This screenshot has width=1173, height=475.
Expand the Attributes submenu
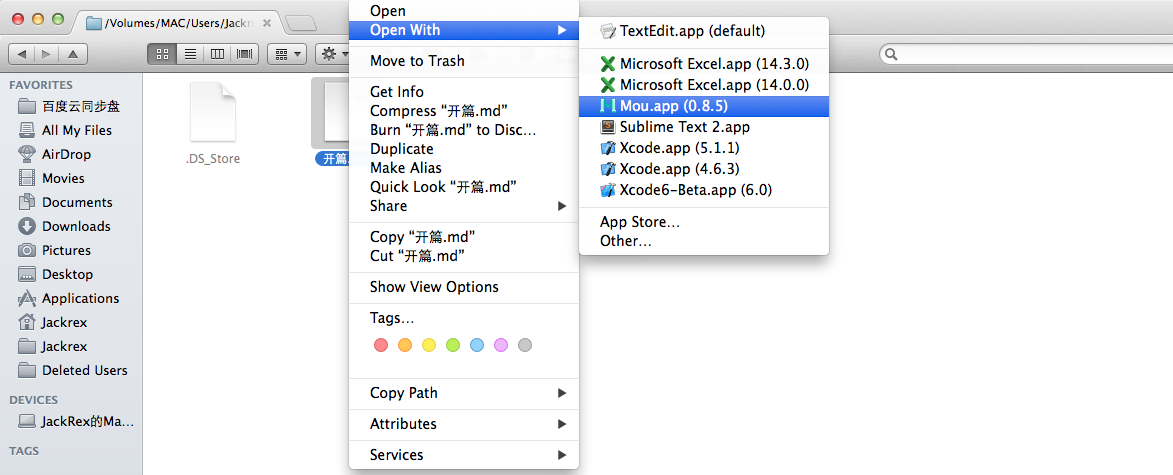coord(464,423)
